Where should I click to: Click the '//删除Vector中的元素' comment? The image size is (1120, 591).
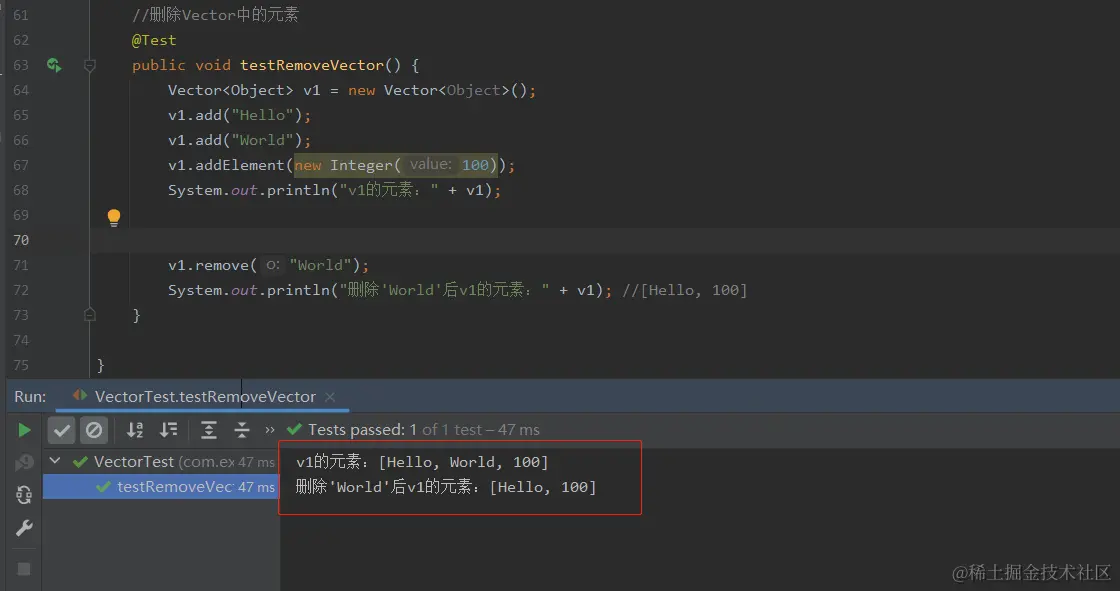215,14
